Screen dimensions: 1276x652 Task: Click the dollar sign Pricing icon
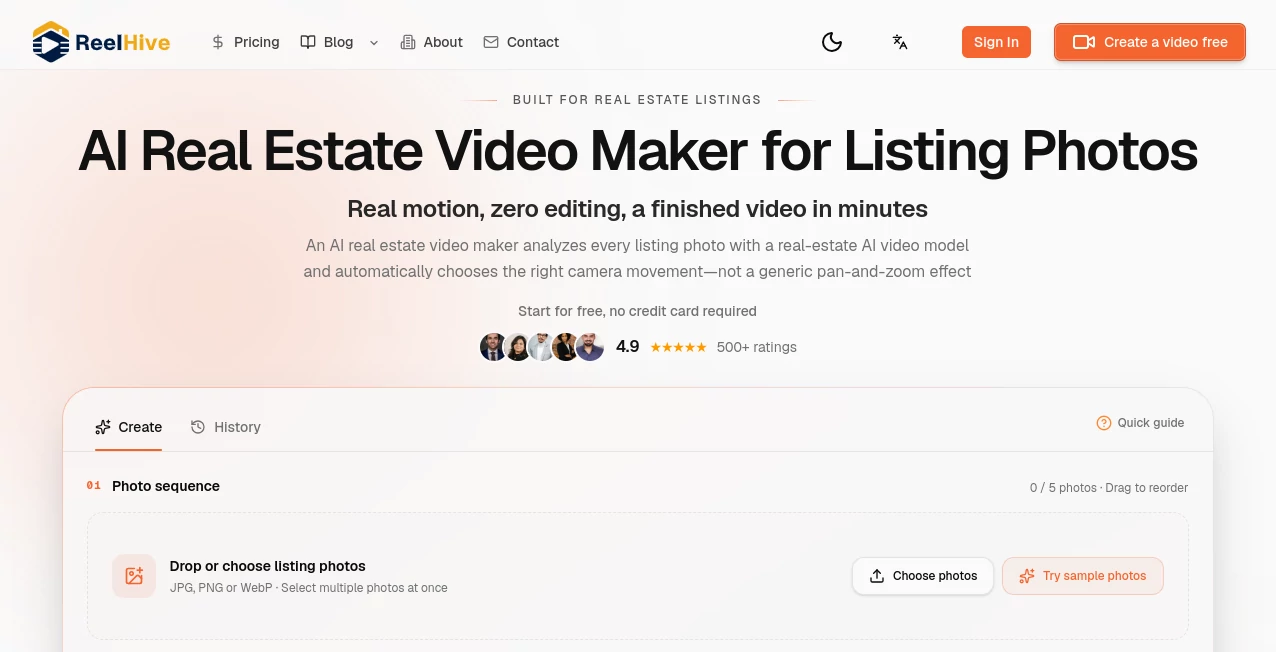pos(218,42)
